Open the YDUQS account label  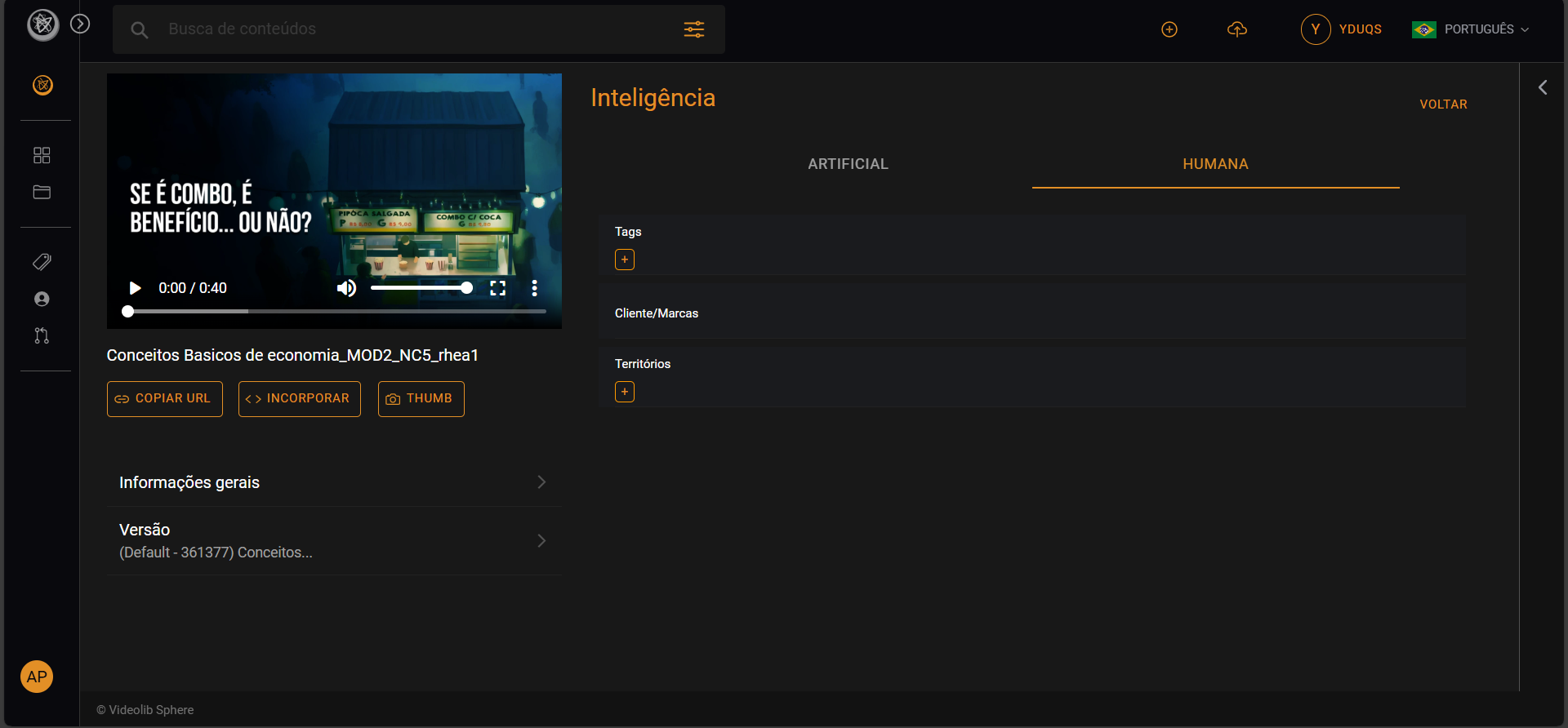click(x=1361, y=29)
